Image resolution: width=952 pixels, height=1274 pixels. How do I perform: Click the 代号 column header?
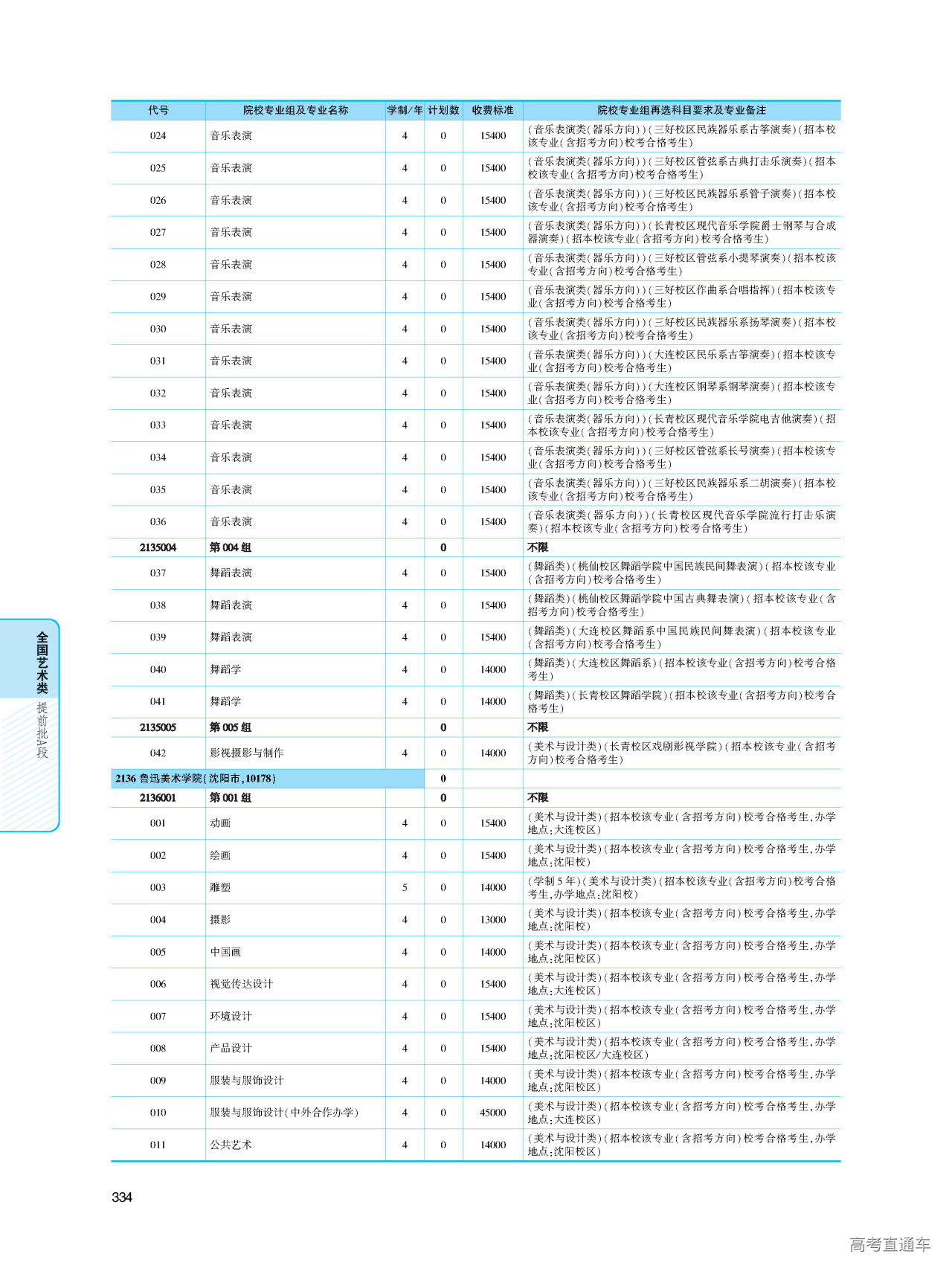158,110
